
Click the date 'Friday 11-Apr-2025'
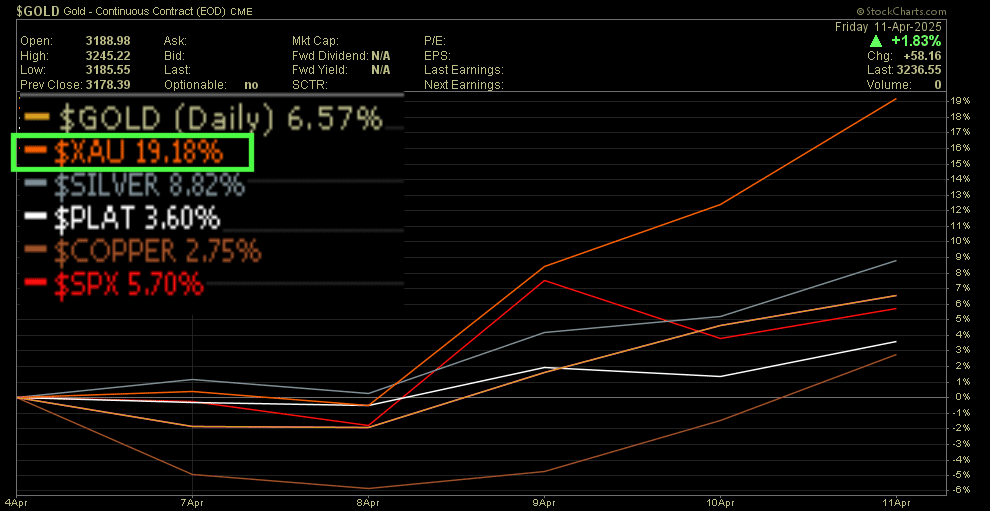[888, 27]
